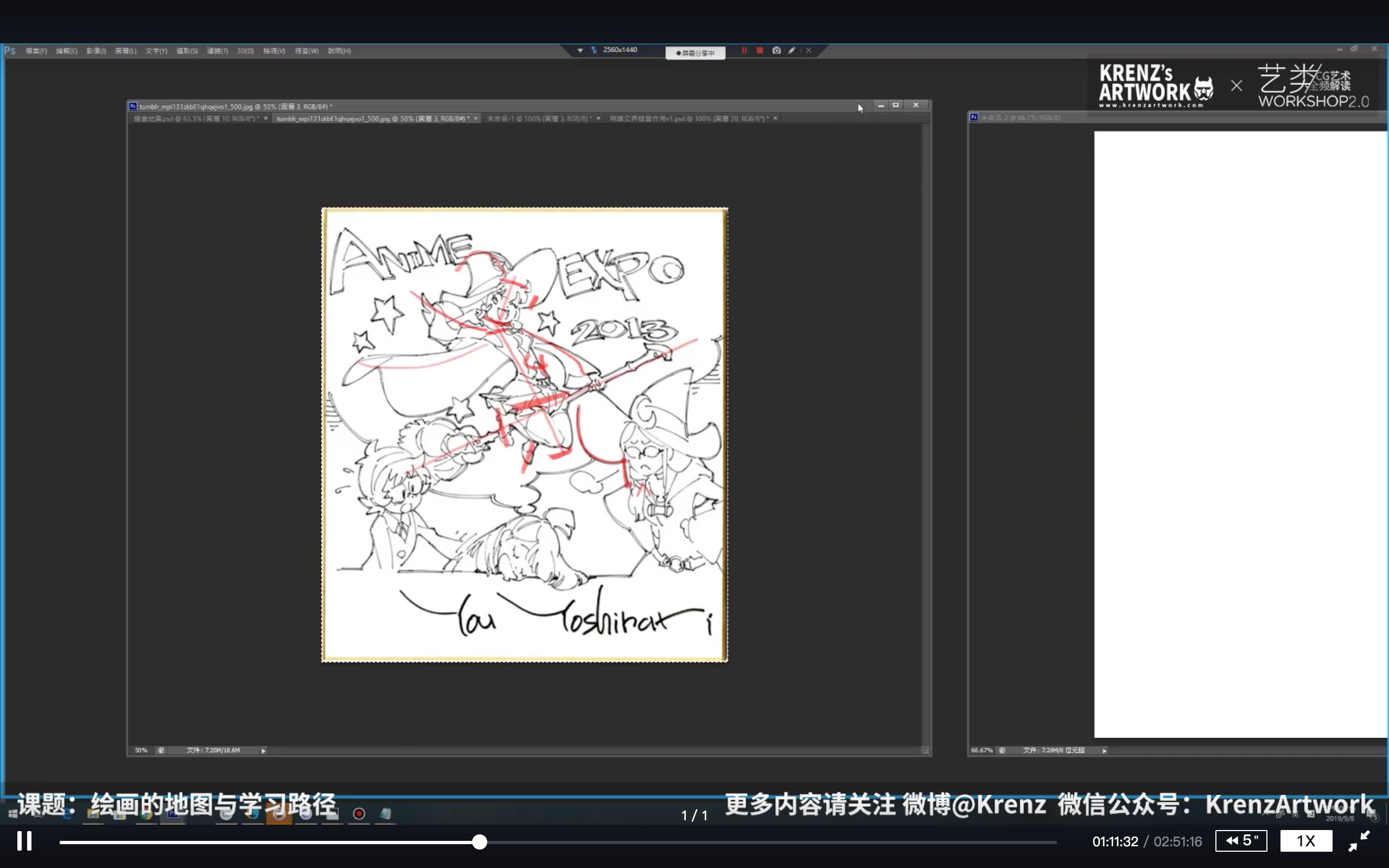Image resolution: width=1389 pixels, height=868 pixels.
Task: Open Photoshop 說明(H) Help menu
Action: [x=339, y=51]
